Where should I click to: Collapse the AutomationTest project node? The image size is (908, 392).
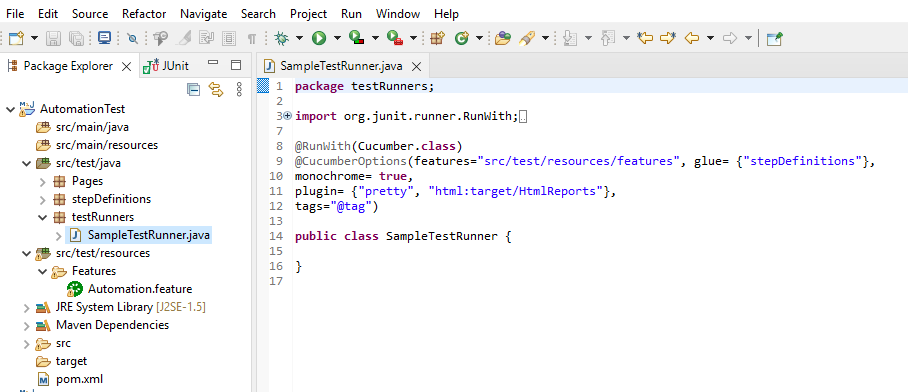pyautogui.click(x=10, y=109)
